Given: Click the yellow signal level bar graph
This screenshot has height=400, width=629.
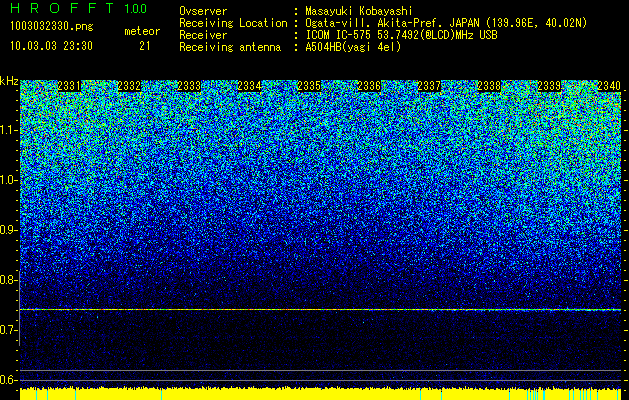Looking at the screenshot, I should 321,394.
